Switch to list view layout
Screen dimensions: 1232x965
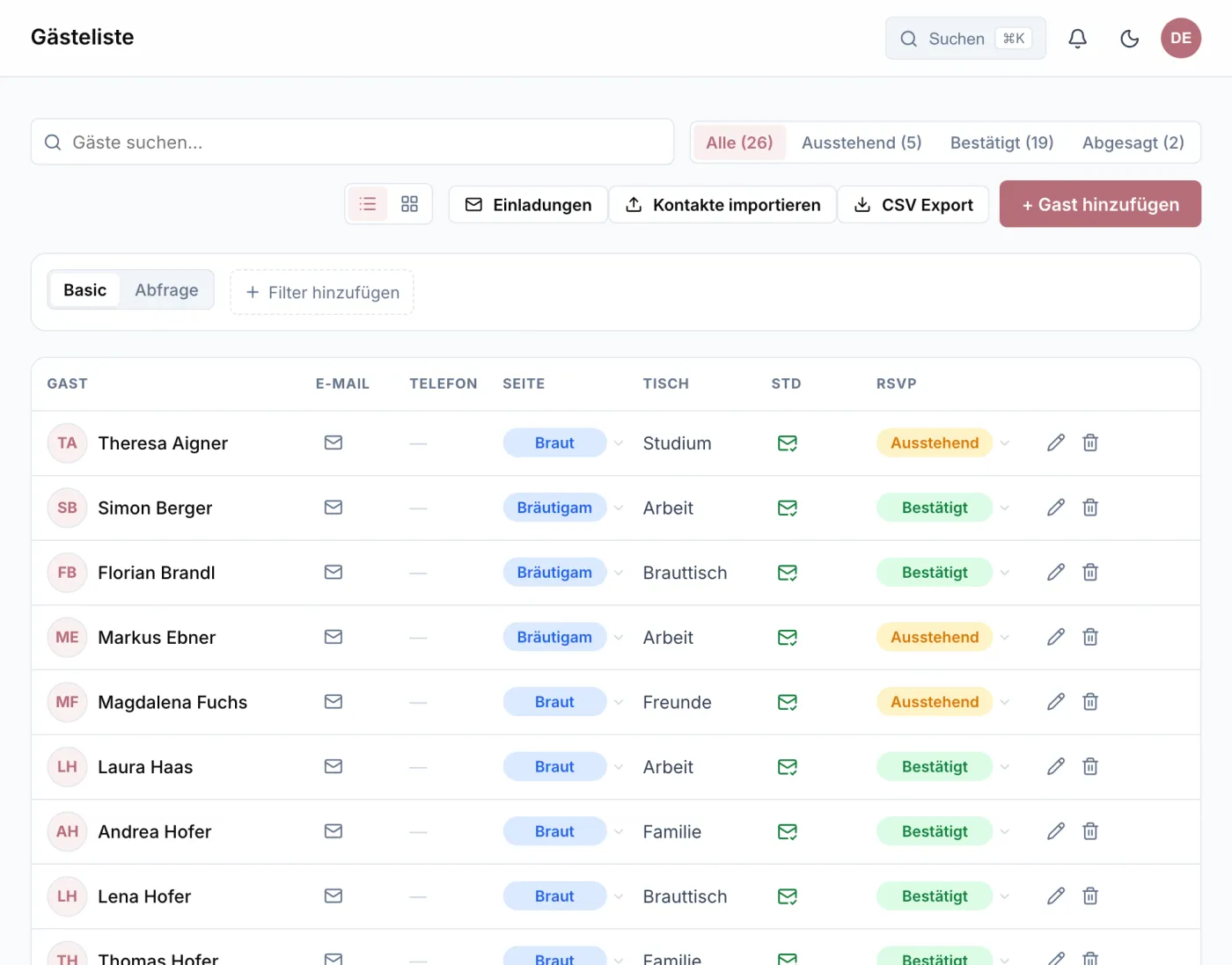(368, 204)
